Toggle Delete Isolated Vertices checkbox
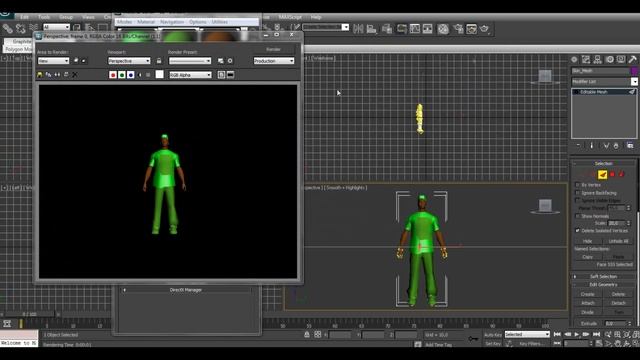 pos(578,231)
